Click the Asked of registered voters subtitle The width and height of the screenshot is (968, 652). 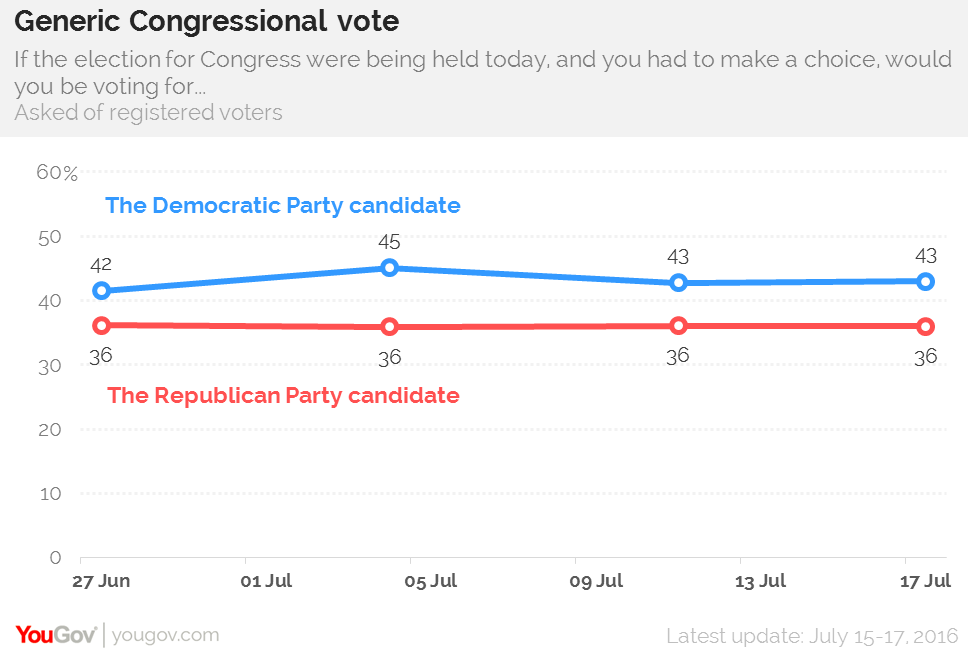[x=148, y=113]
